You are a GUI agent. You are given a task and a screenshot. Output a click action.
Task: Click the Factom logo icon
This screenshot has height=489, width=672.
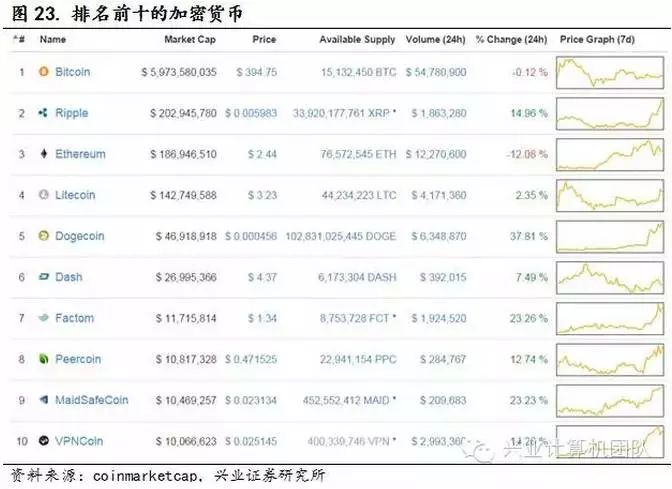[x=44, y=318]
